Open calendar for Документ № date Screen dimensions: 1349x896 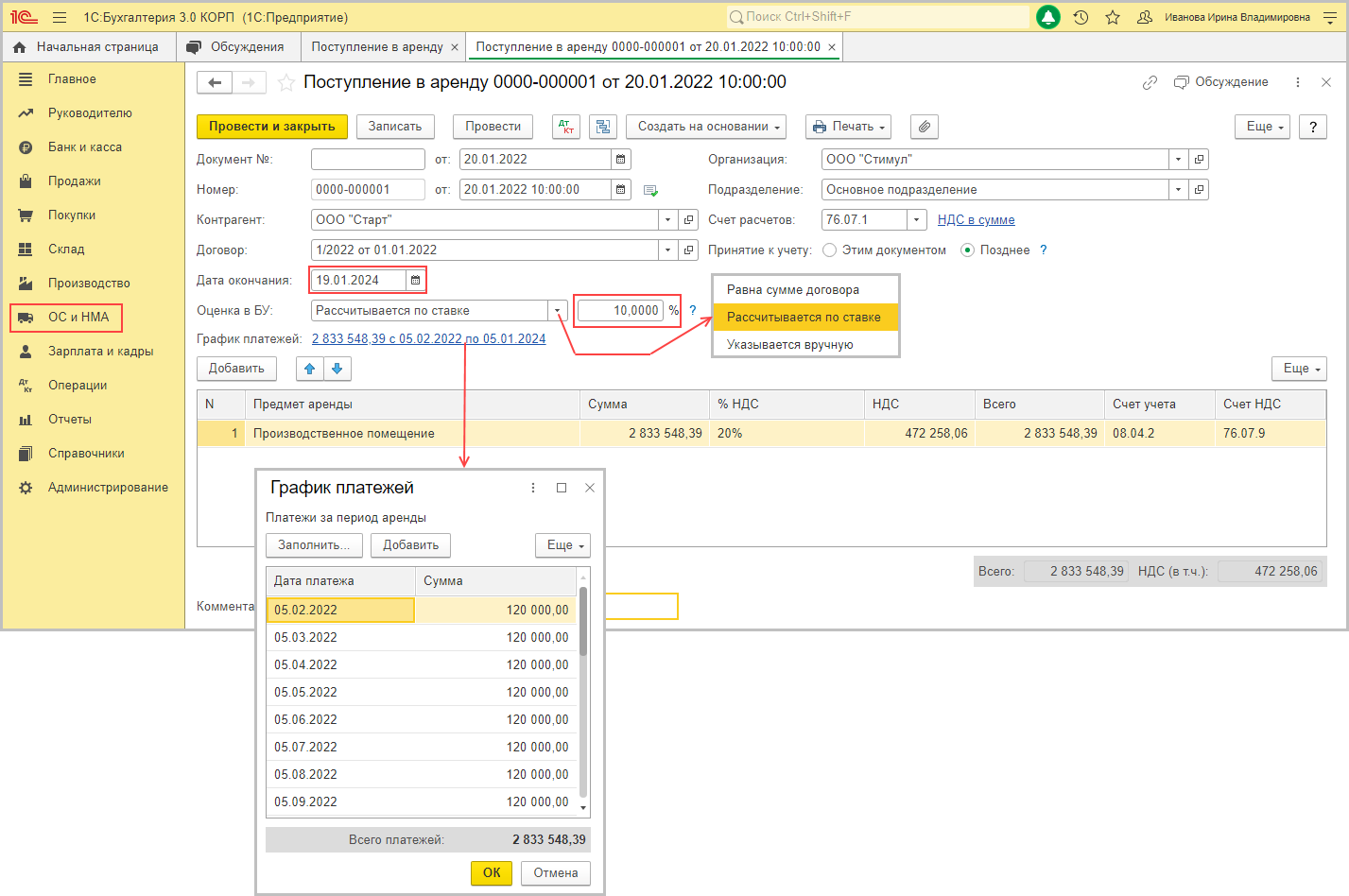pyautogui.click(x=620, y=160)
